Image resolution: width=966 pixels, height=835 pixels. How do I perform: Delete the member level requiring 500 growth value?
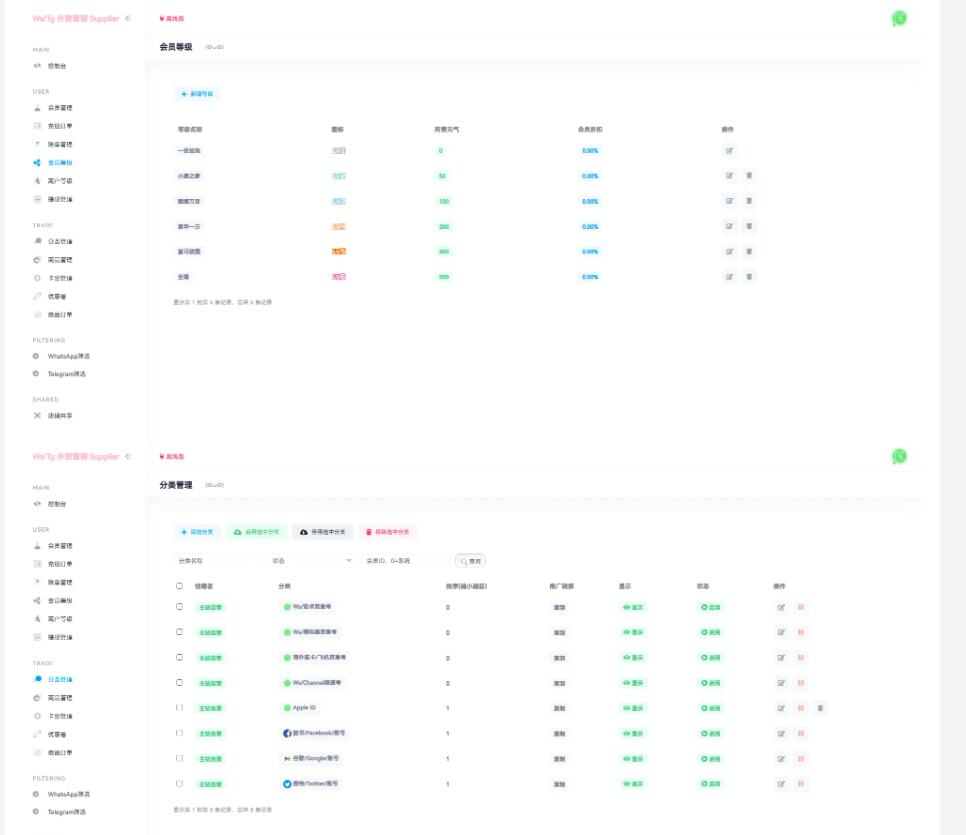(x=750, y=277)
